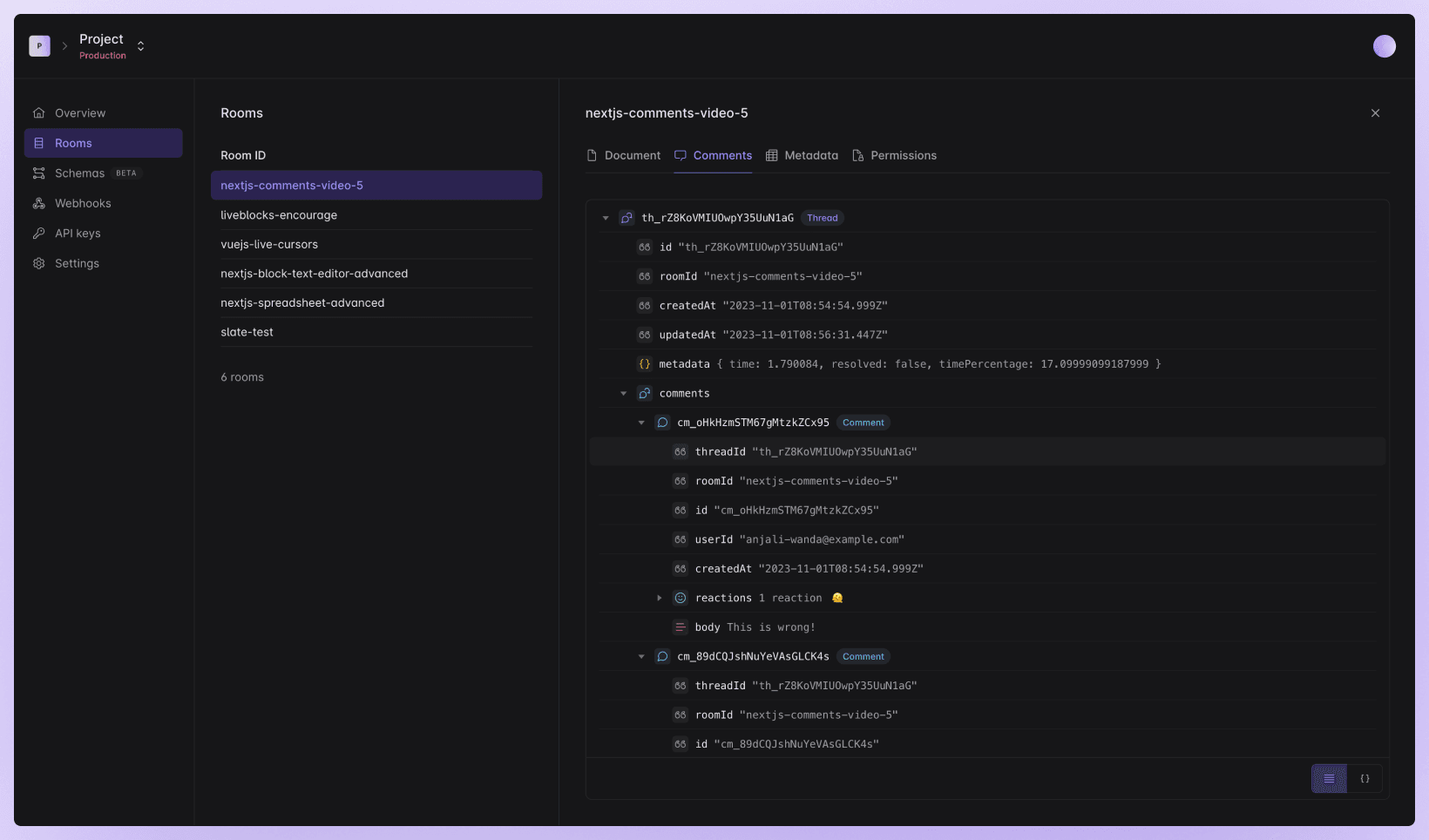
Task: Open Schemas using its flow diagram icon
Action: click(38, 173)
